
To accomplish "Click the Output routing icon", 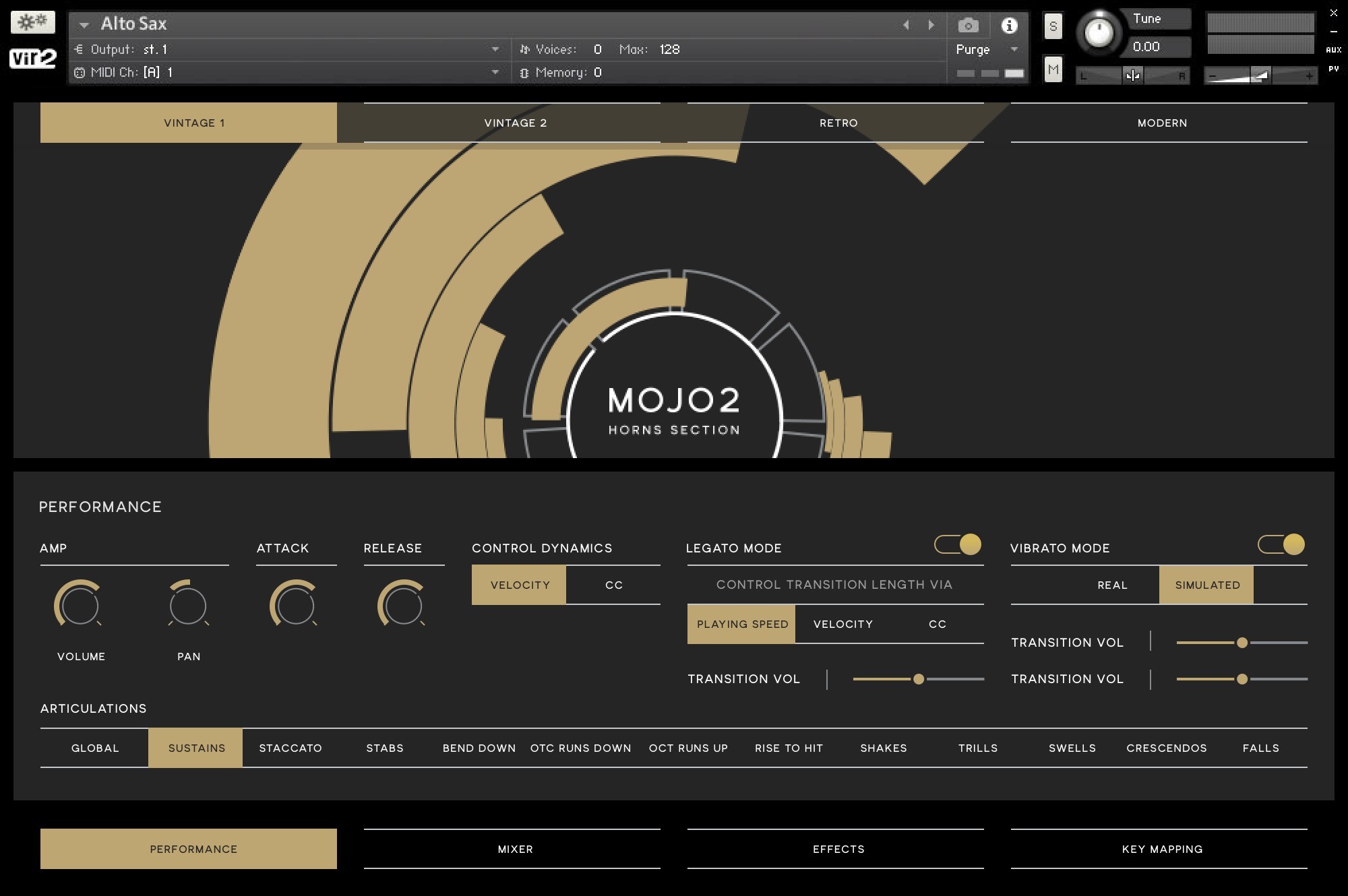I will pyautogui.click(x=79, y=49).
